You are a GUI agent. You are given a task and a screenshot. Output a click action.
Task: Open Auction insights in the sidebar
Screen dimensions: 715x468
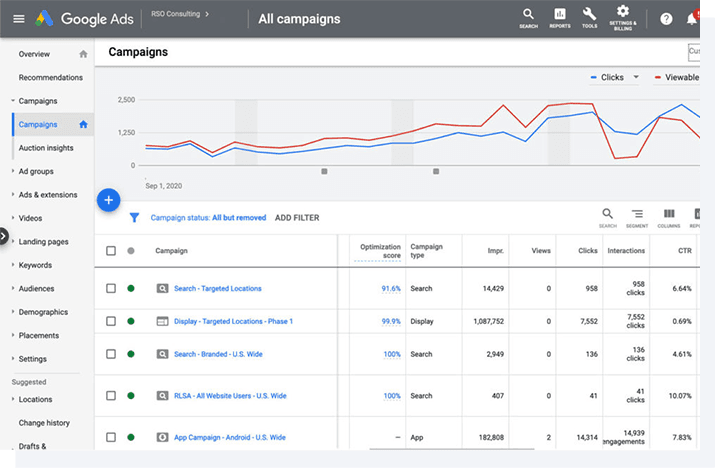tap(46, 148)
